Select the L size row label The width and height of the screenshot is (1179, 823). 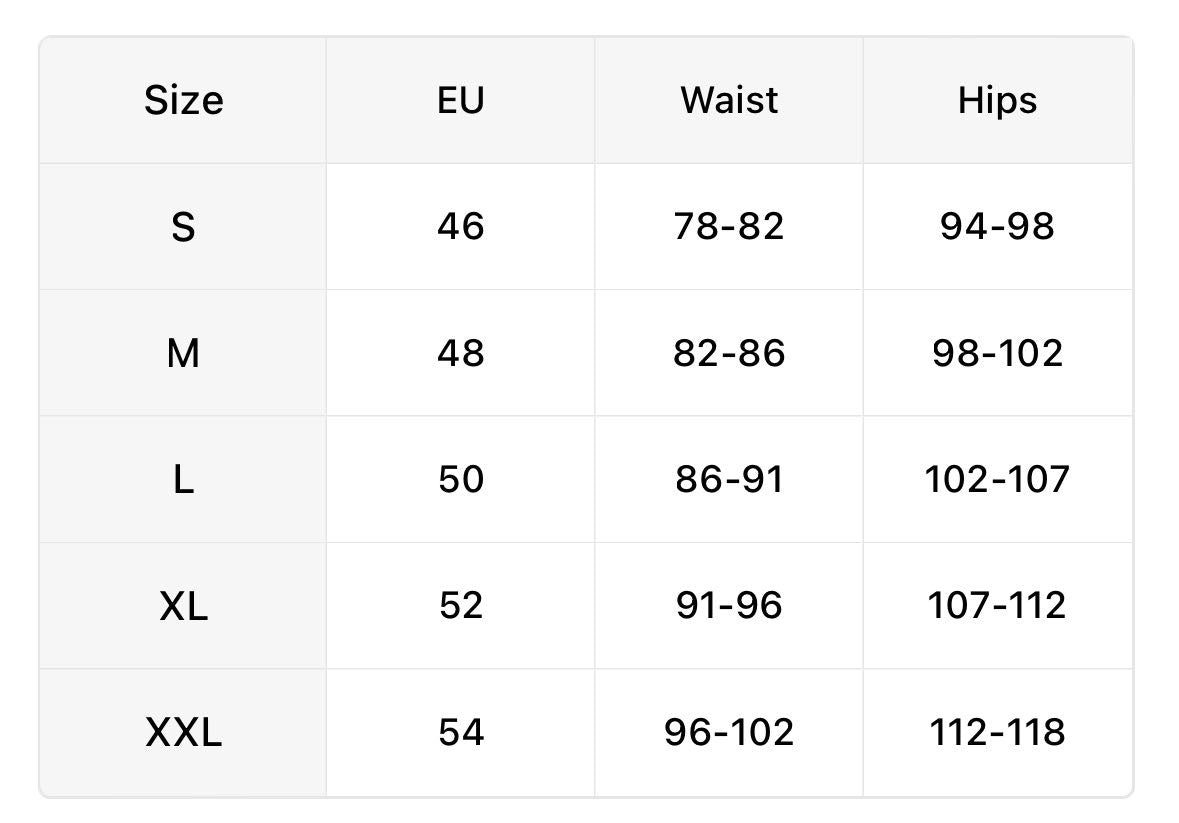pos(183,480)
